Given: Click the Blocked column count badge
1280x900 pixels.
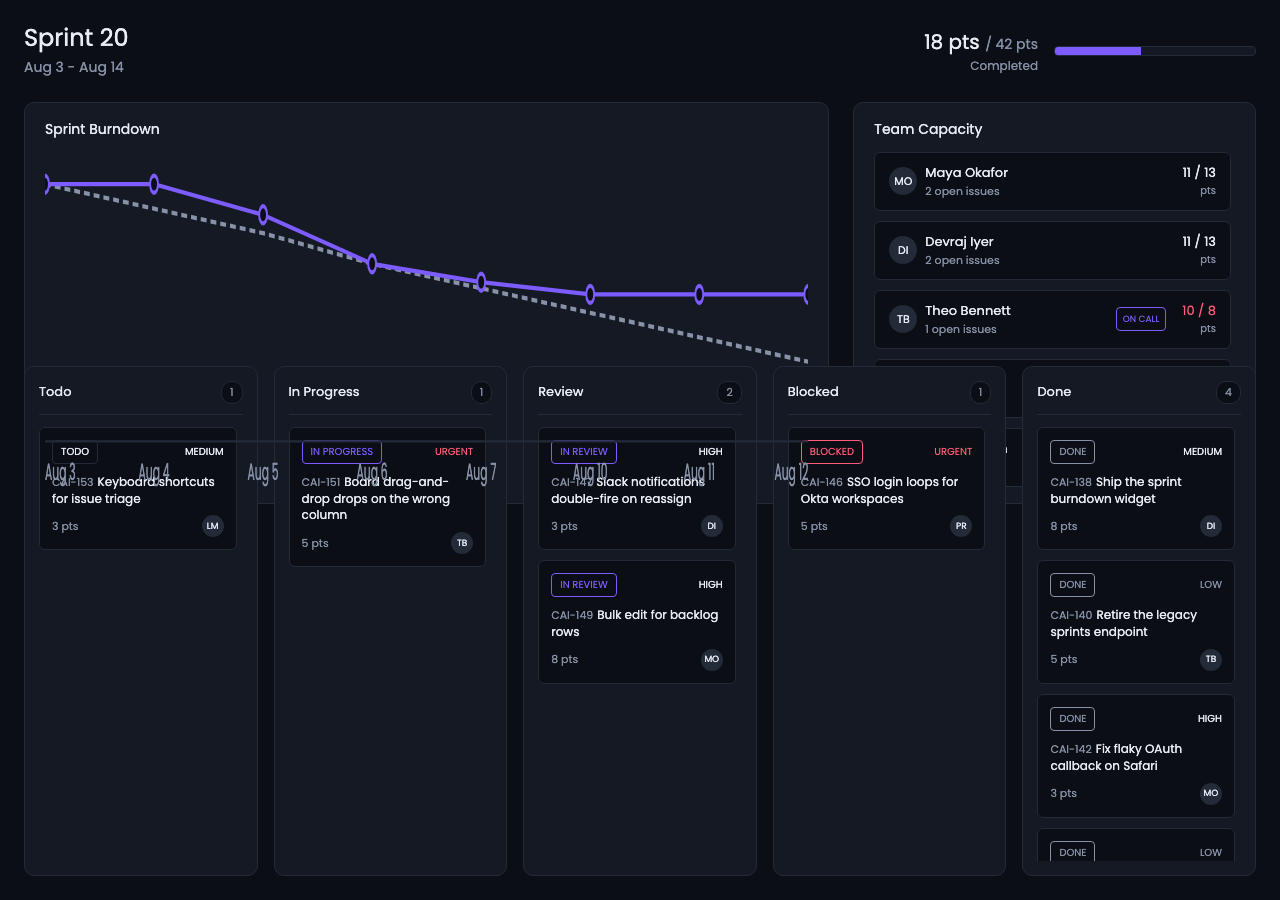Looking at the screenshot, I should click(980, 392).
